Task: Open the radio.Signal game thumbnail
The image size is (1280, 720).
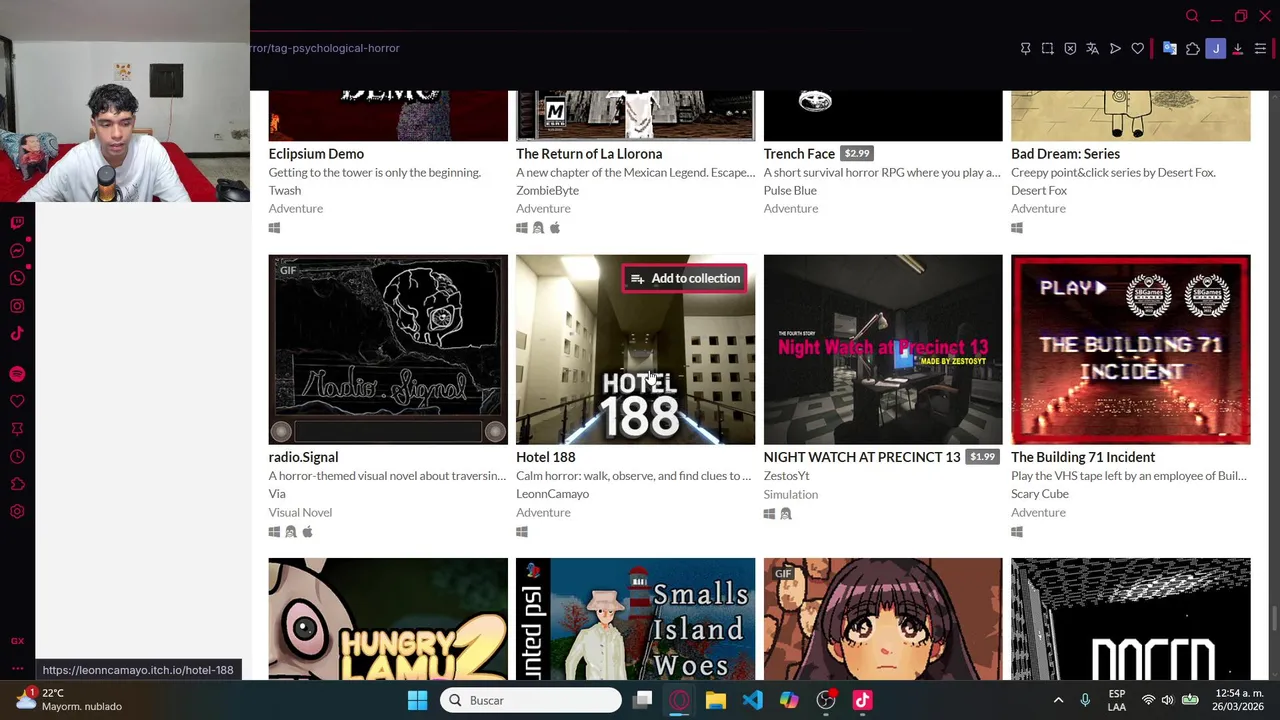Action: pyautogui.click(x=388, y=349)
